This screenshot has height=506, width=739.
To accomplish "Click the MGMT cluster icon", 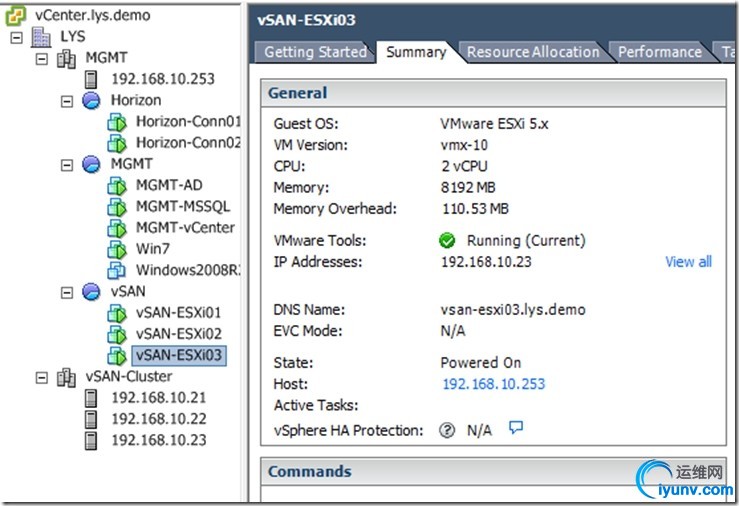I will (x=66, y=58).
